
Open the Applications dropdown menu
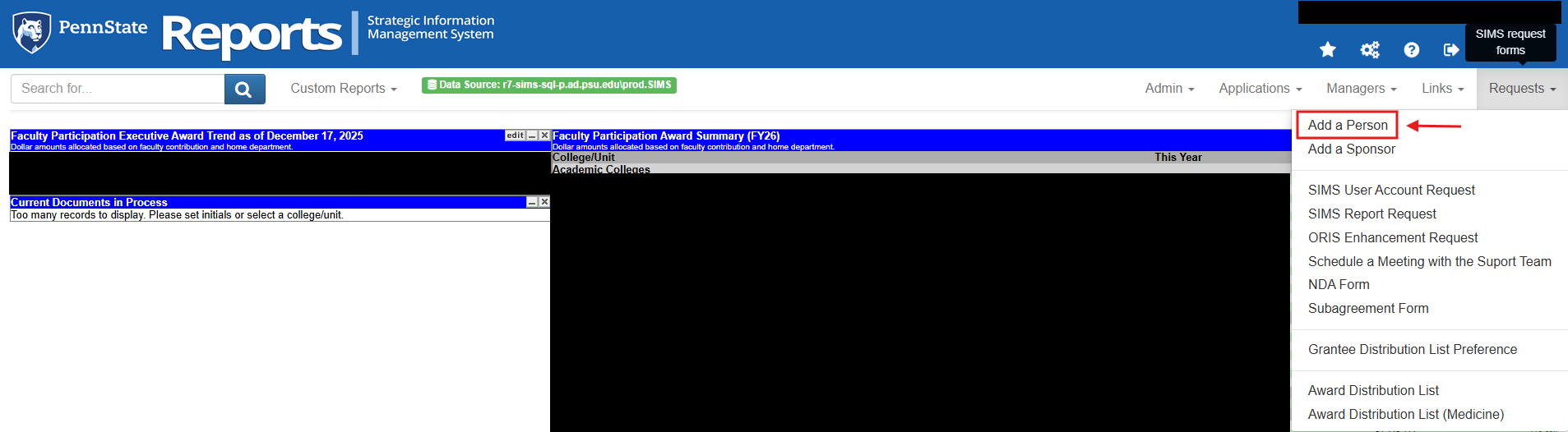pos(1260,89)
